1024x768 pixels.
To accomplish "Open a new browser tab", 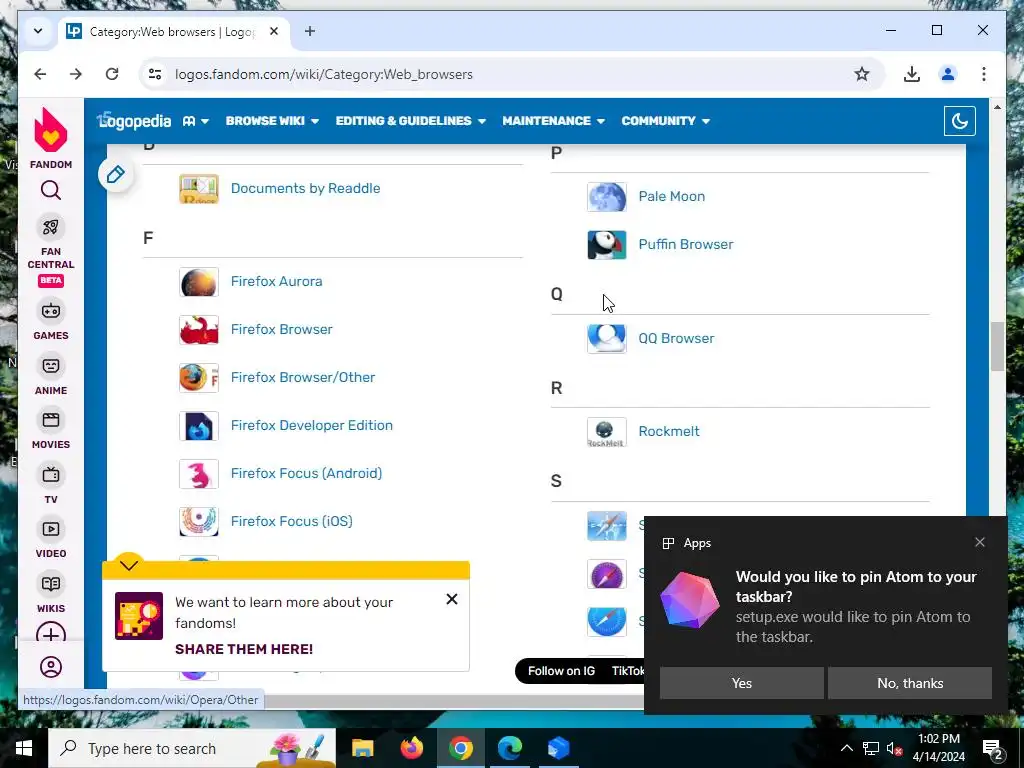I will tap(310, 31).
